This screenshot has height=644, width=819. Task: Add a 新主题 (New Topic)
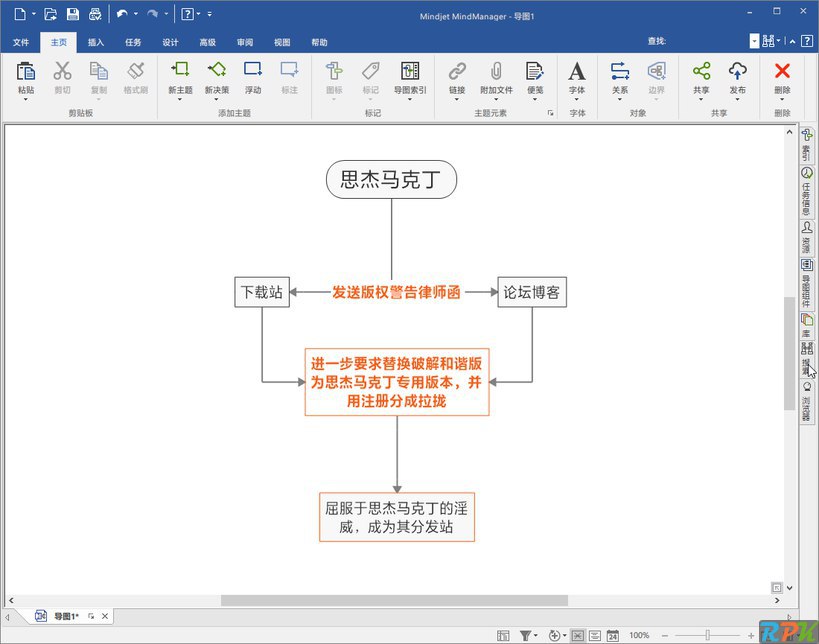point(180,70)
